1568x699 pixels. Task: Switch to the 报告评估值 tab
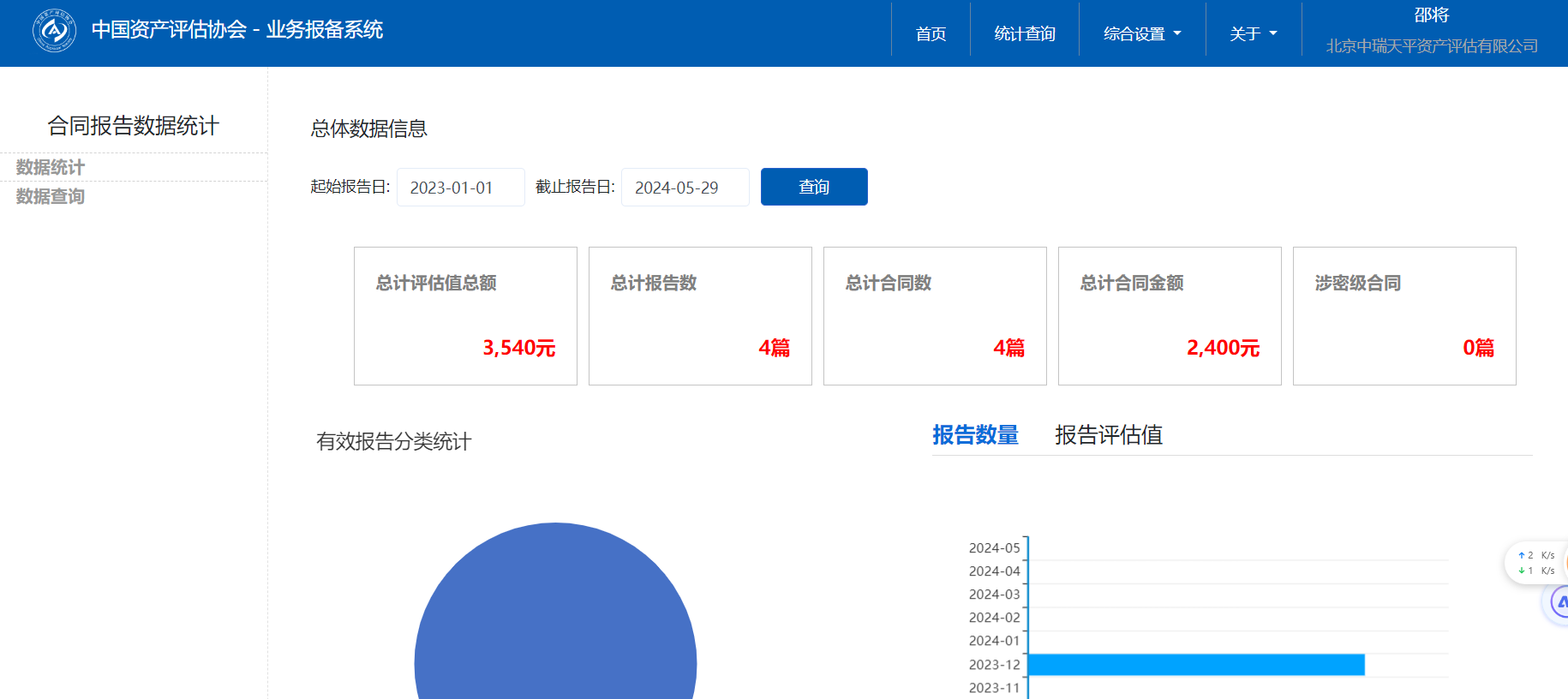[1108, 435]
